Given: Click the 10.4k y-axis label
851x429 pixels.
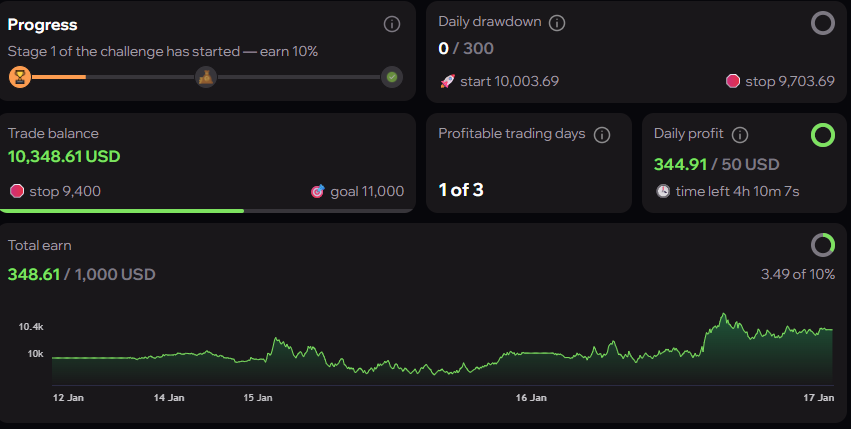Looking at the screenshot, I should click(x=31, y=327).
